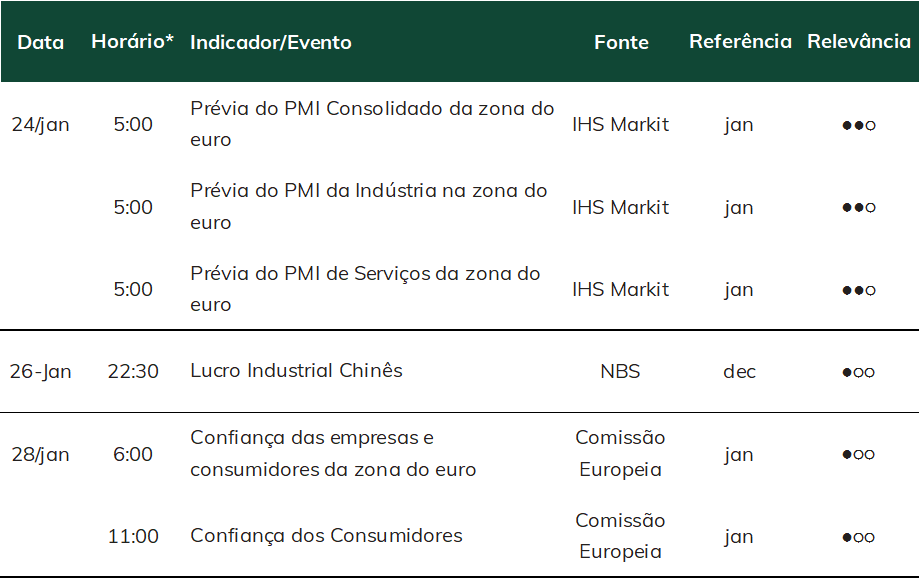Viewport: 920px width, 586px height.
Task: Select the Referência column header
Action: pyautogui.click(x=740, y=42)
